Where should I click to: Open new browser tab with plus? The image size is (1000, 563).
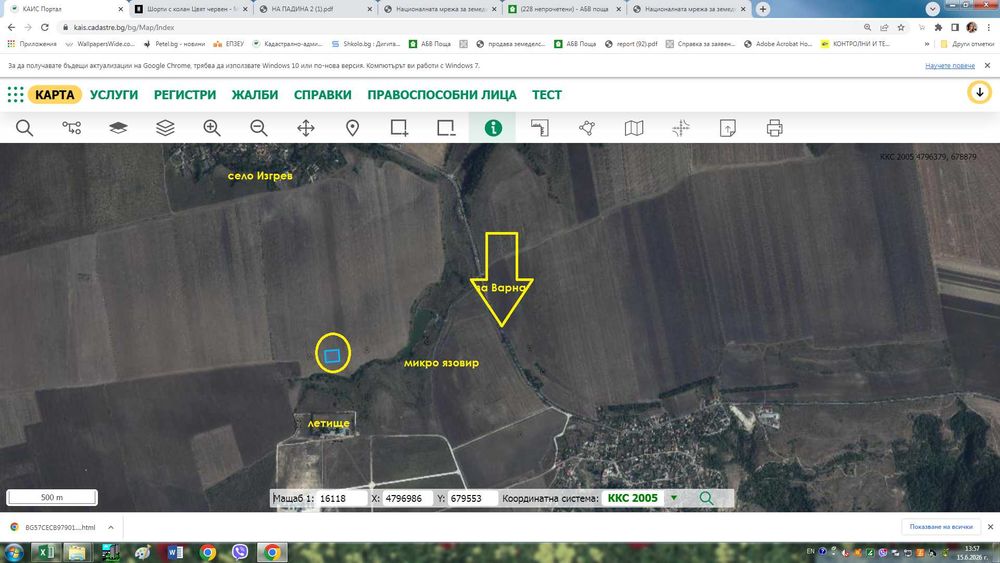click(763, 9)
